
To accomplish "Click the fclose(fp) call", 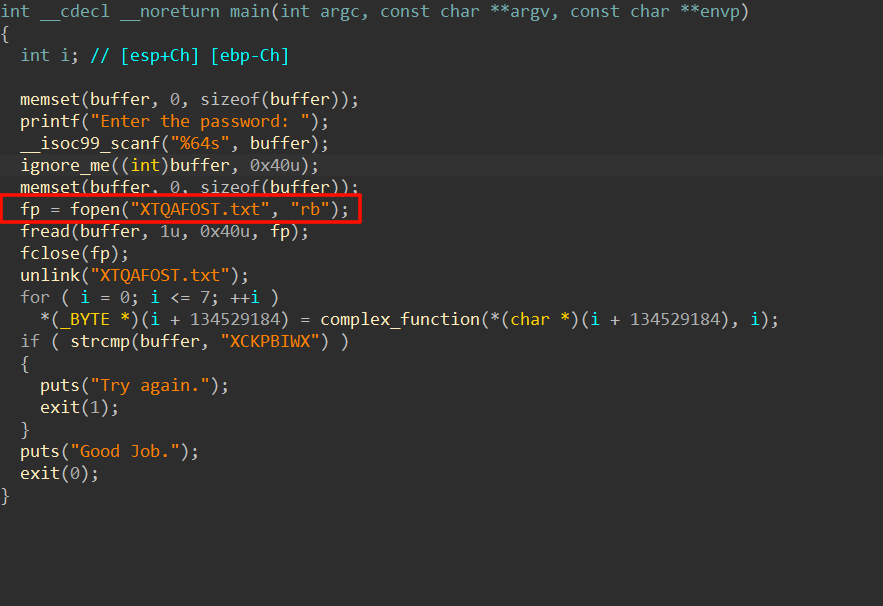I will click(x=74, y=253).
